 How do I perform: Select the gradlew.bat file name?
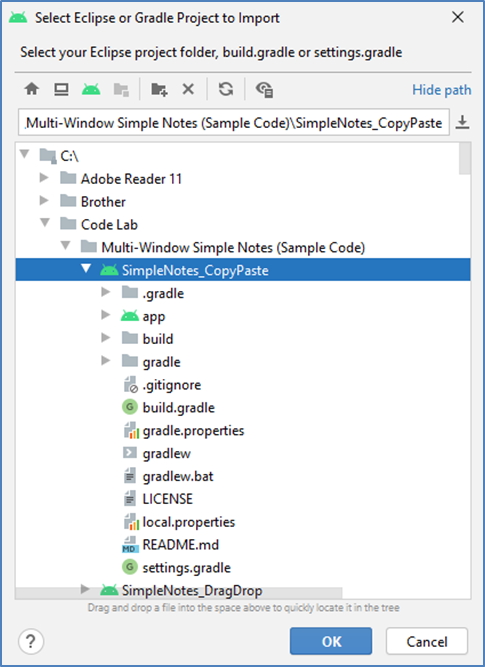coord(178,476)
